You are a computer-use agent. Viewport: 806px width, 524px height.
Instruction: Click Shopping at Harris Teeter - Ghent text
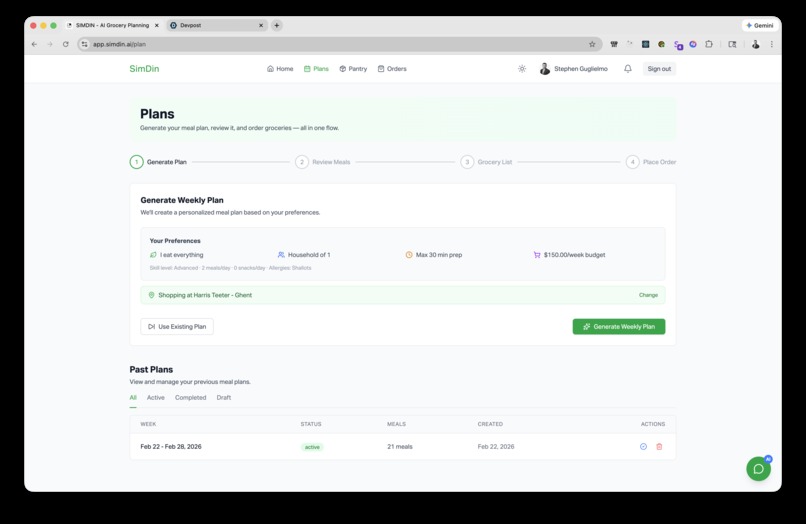[205, 295]
